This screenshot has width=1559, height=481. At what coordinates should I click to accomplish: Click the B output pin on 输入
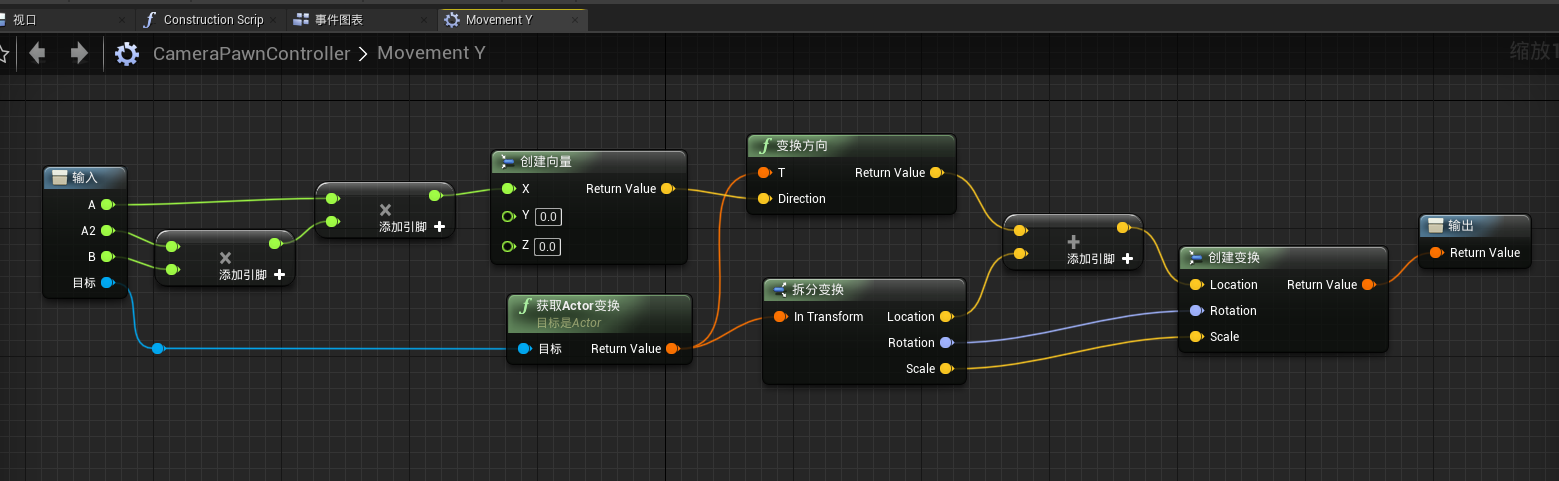pos(108,256)
